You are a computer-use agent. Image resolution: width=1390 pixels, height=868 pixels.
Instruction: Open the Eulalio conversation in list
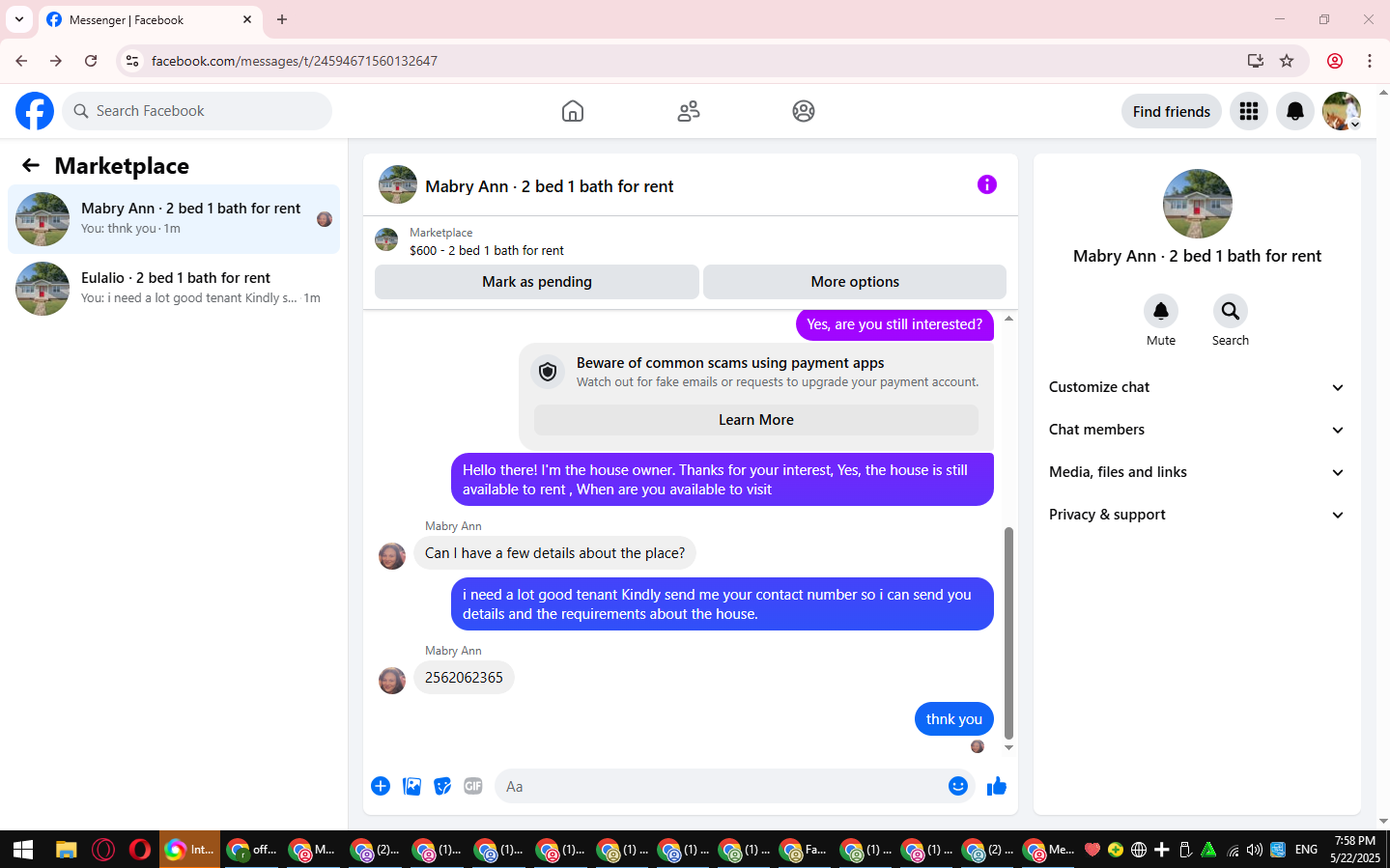tap(174, 289)
